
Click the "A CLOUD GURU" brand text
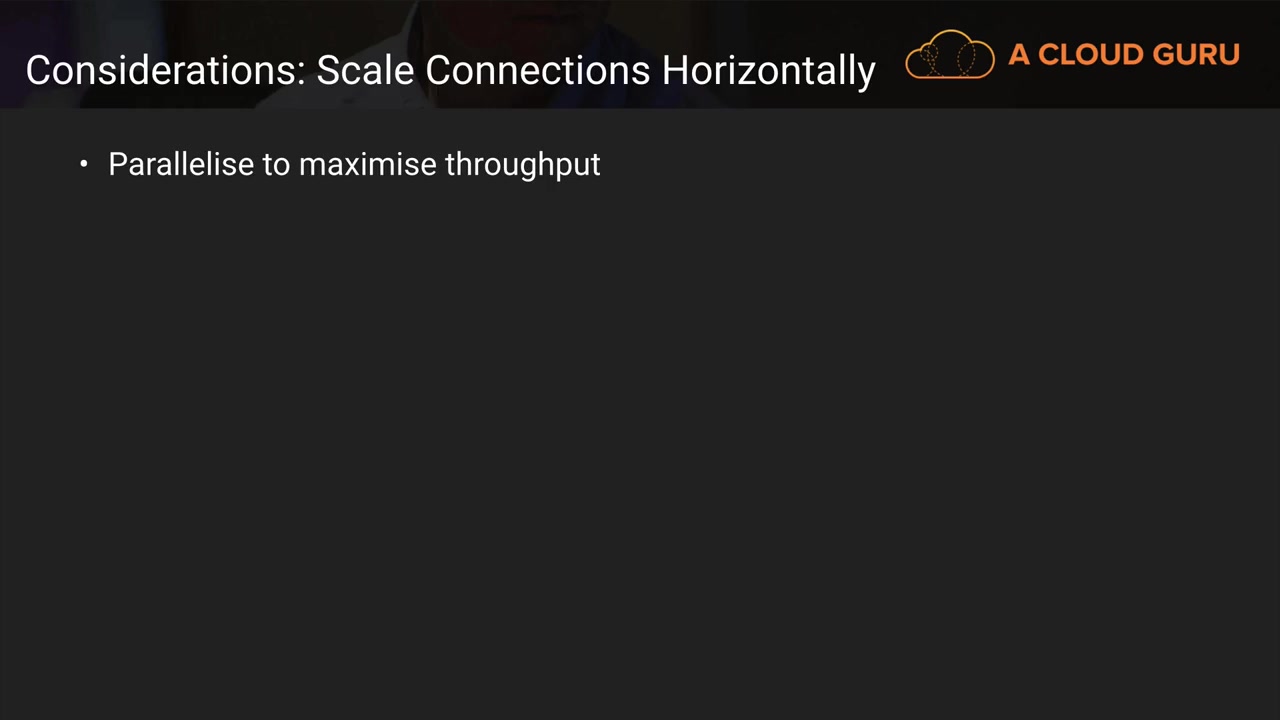tap(1123, 55)
